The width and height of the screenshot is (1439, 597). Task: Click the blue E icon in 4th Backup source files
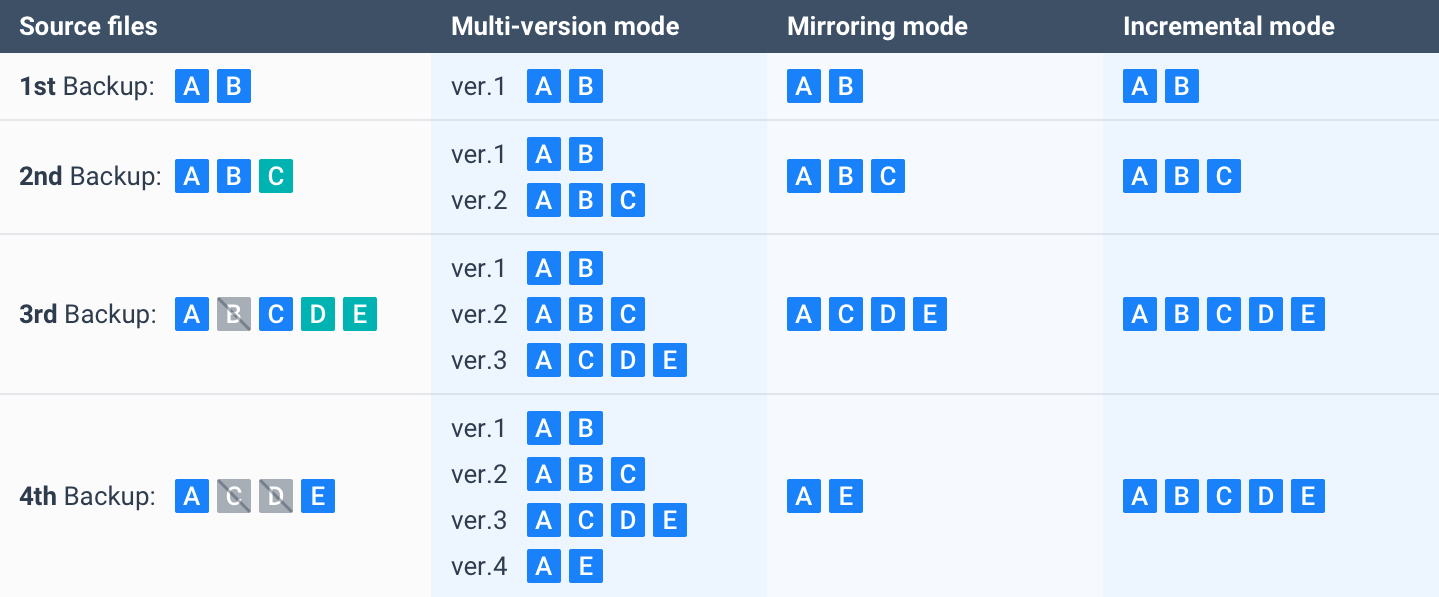[x=317, y=496]
